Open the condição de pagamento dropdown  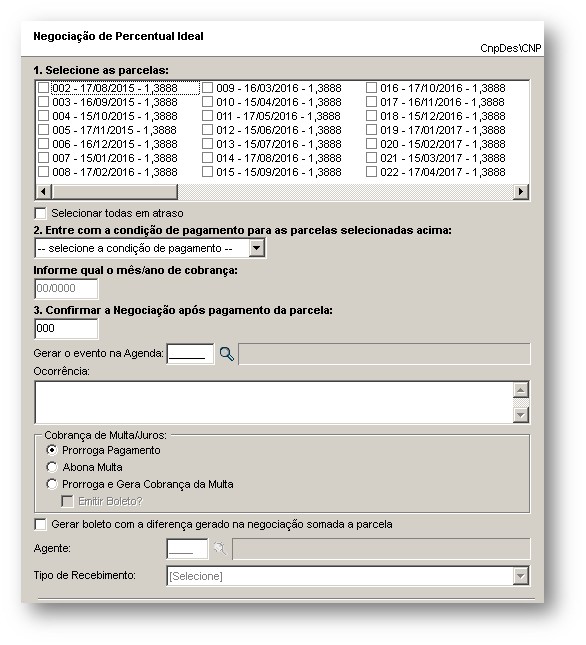(x=257, y=248)
